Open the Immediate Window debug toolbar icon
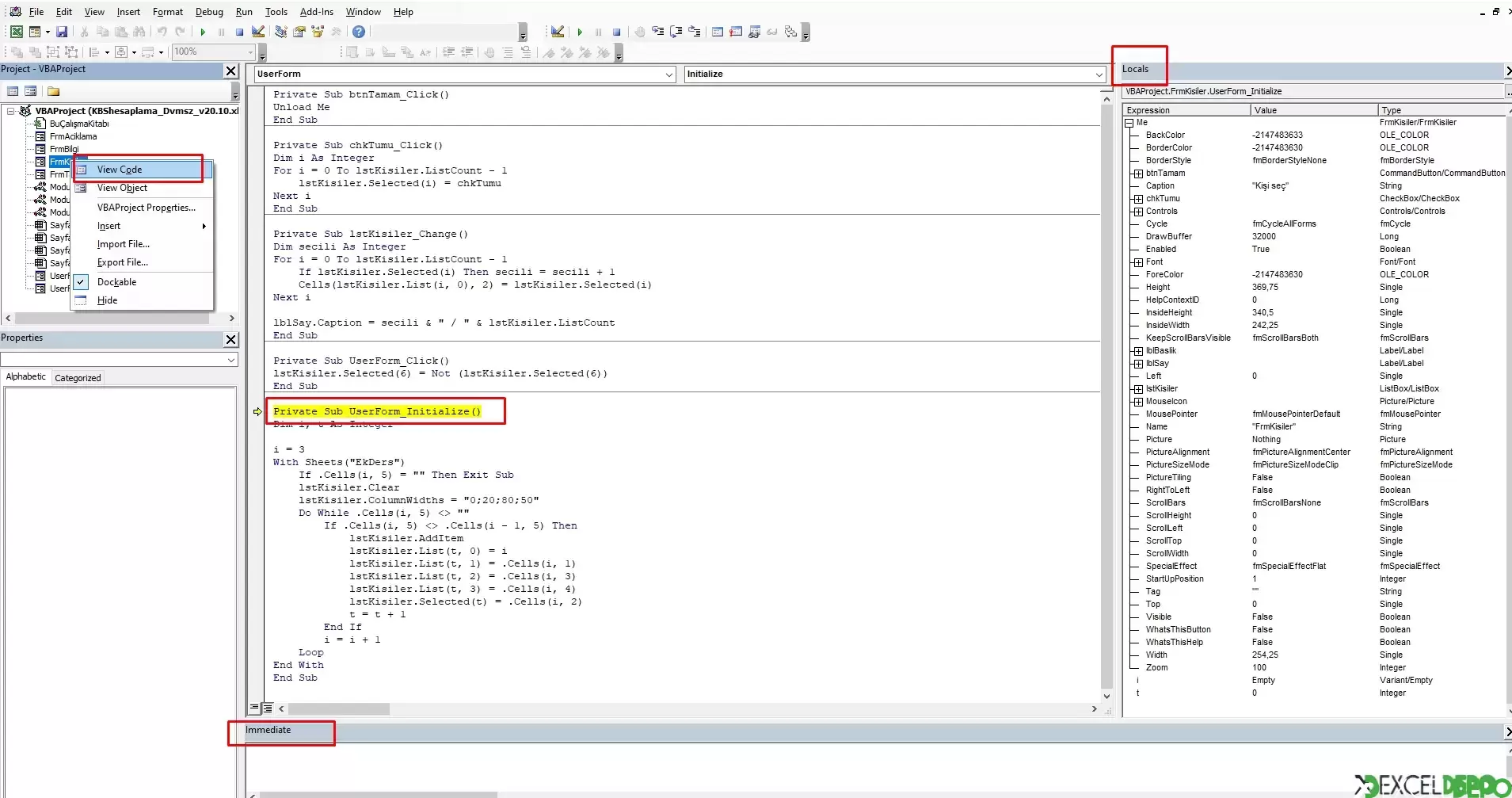The width and height of the screenshot is (1512, 798). [736, 32]
